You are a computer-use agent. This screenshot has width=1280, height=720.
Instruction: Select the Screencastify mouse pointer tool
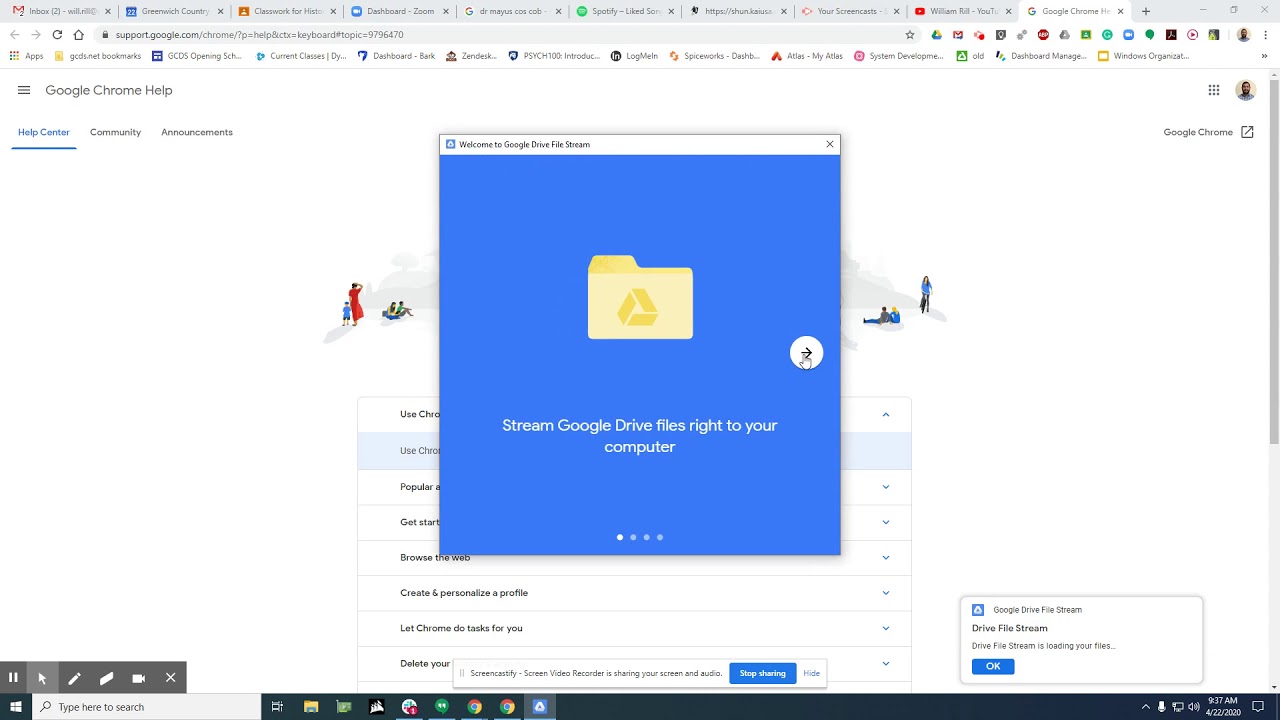pyautogui.click(x=42, y=677)
